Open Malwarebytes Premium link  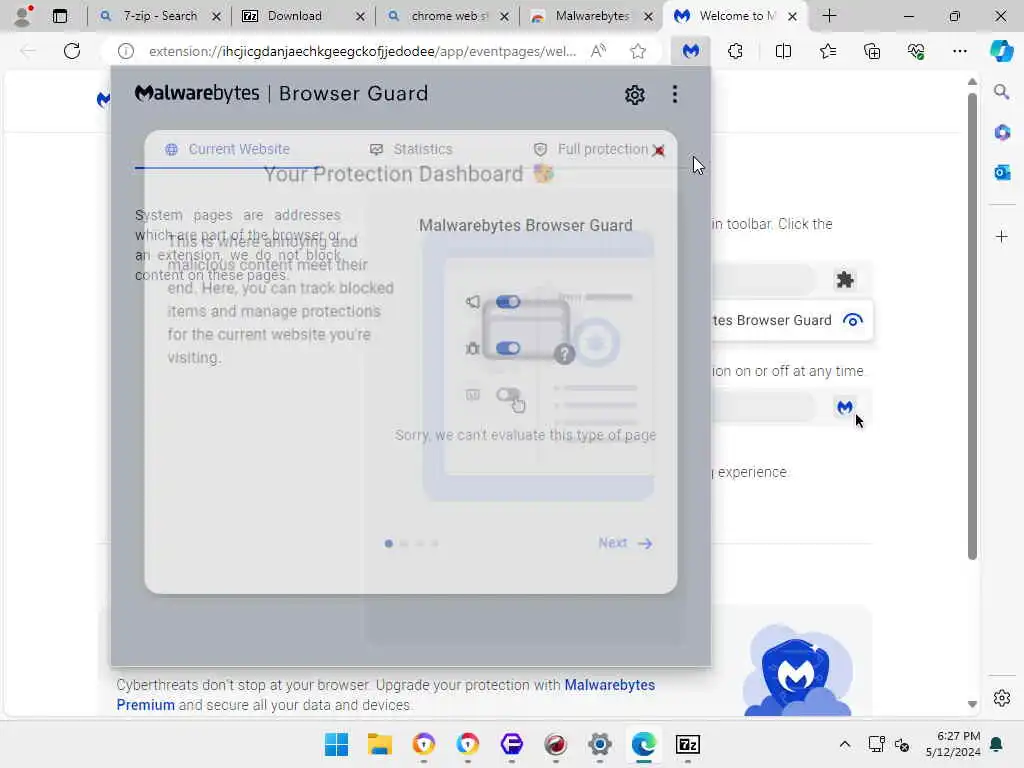pos(385,695)
